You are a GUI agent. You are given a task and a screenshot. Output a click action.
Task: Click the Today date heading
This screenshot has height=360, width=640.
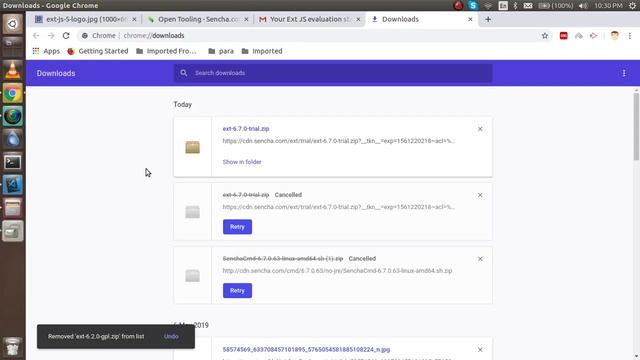pos(182,104)
